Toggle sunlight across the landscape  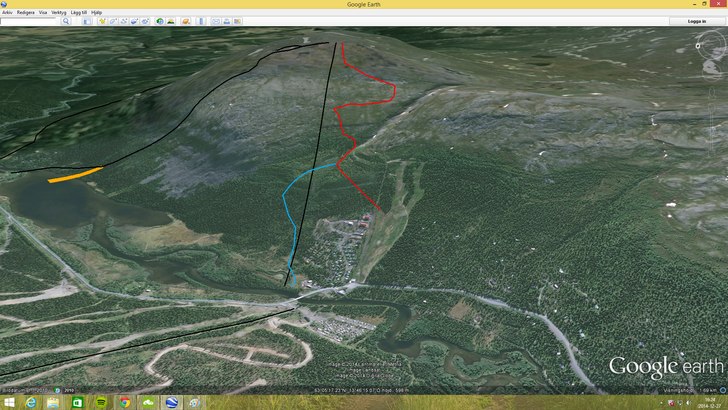click(171, 20)
